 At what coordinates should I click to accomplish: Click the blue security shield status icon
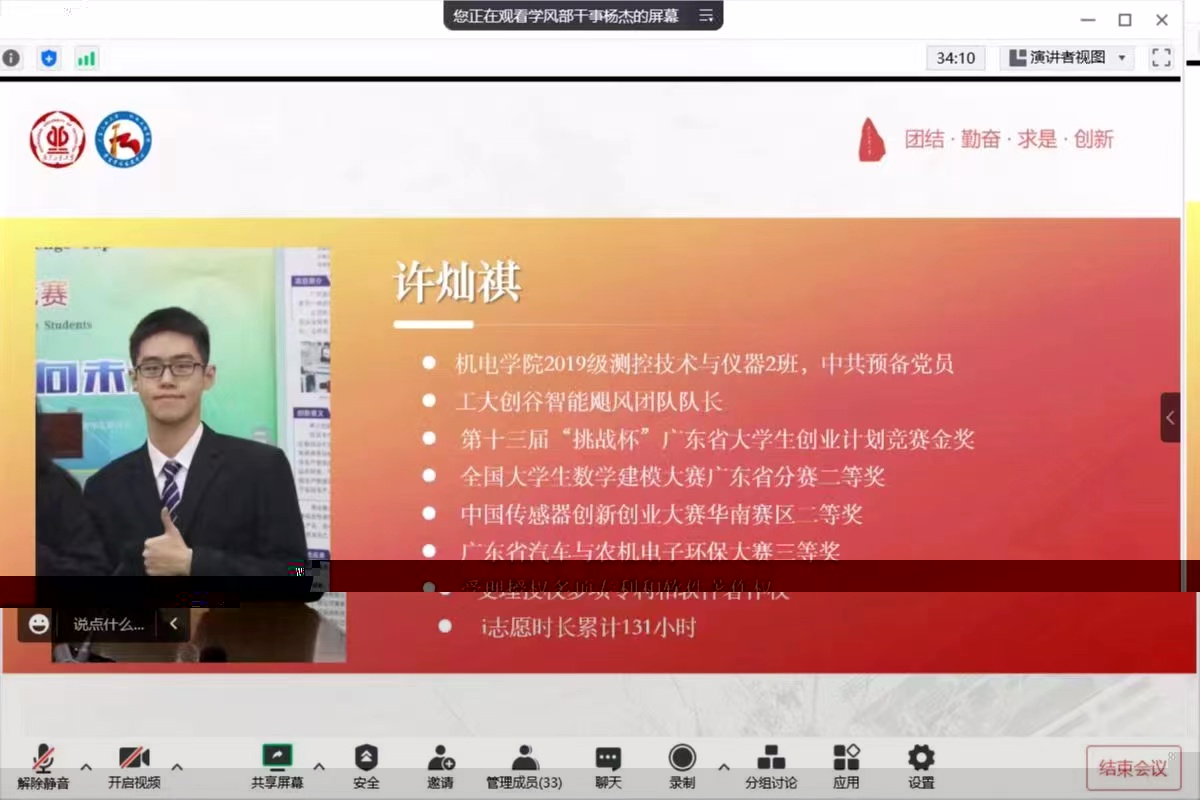click(x=49, y=58)
